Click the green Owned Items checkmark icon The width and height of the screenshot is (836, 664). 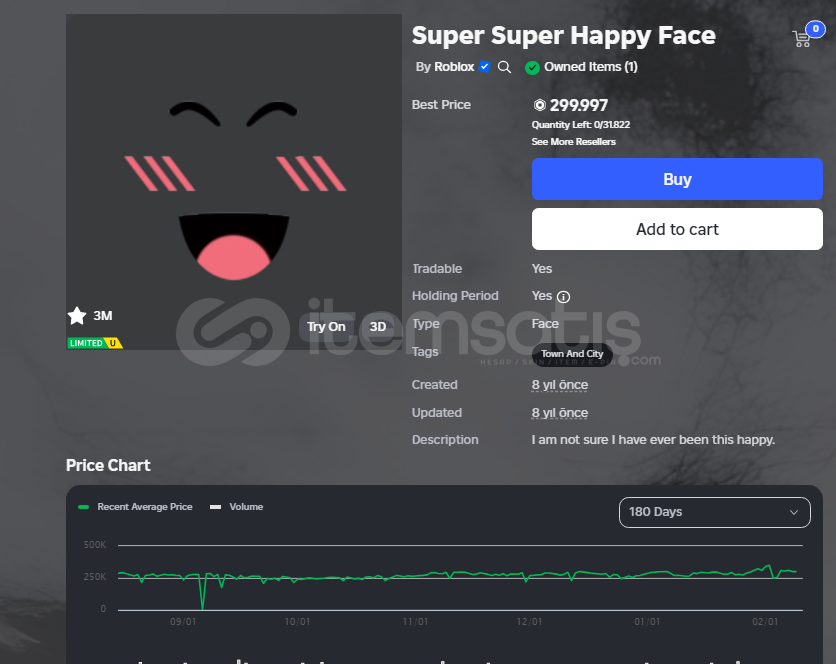(532, 68)
